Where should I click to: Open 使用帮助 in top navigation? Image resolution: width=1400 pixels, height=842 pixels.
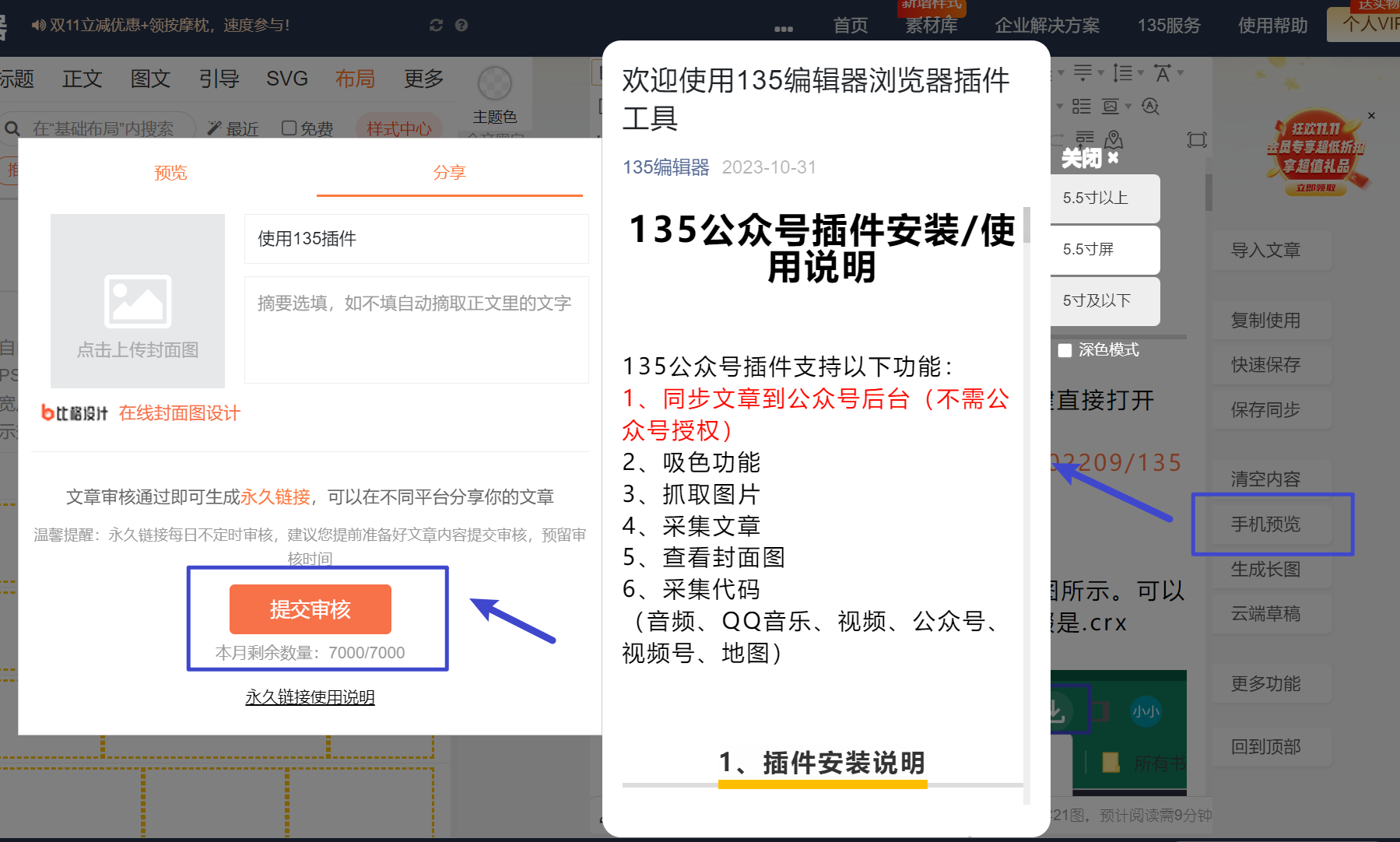(1273, 26)
